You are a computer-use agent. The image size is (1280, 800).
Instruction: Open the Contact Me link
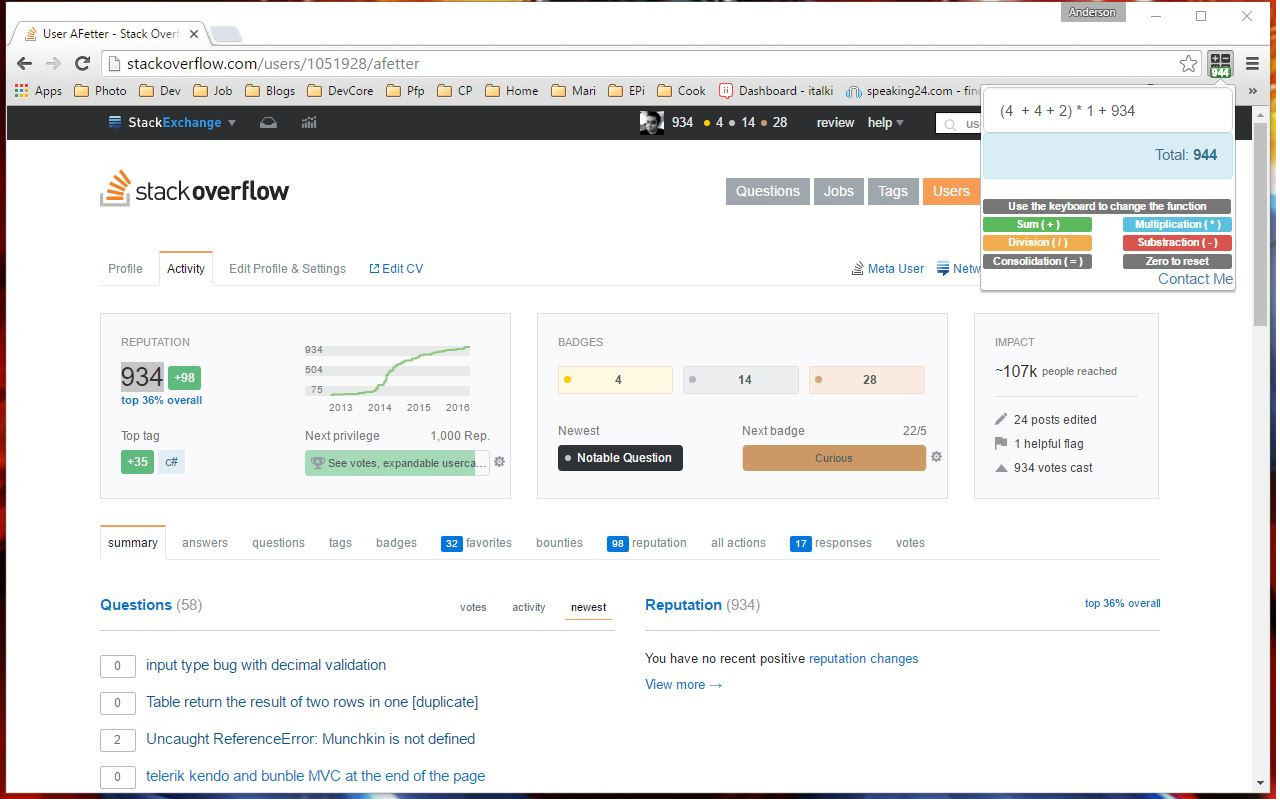(x=1195, y=279)
